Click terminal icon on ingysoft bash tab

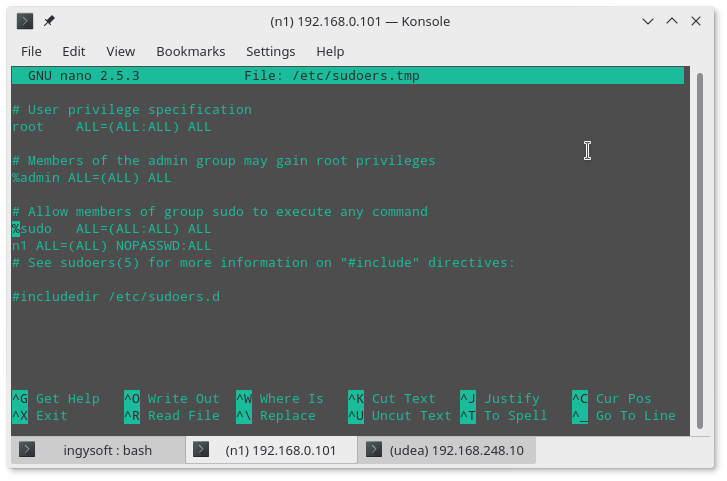pos(27,449)
